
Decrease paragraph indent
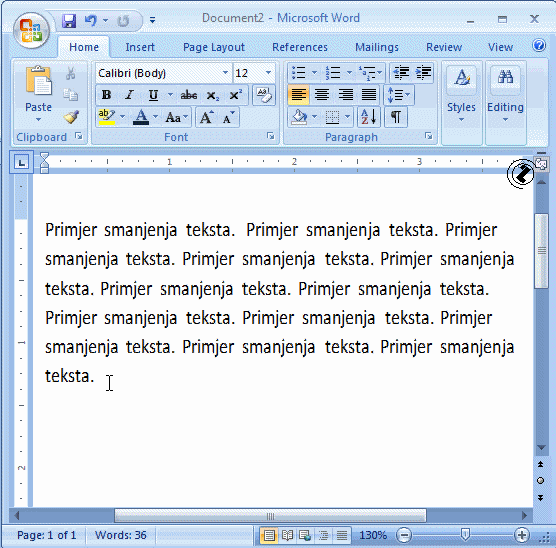tap(401, 73)
